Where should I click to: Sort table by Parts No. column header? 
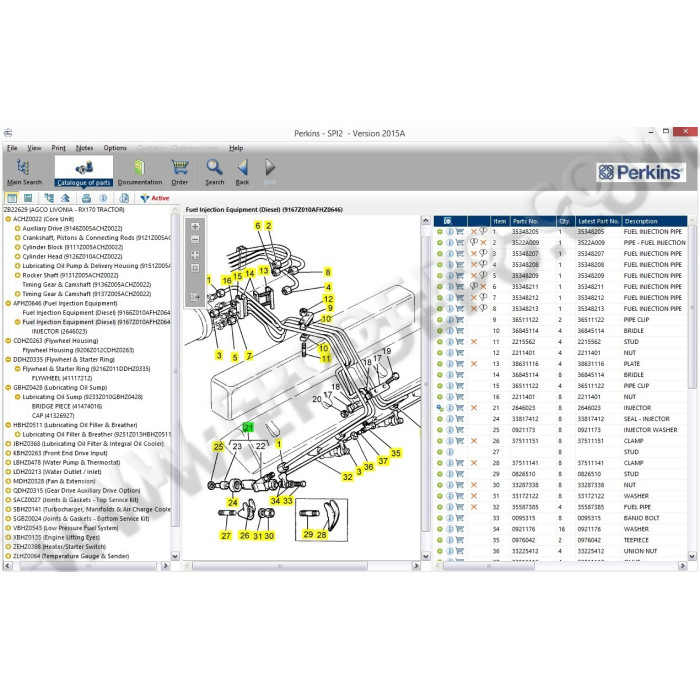[533, 221]
